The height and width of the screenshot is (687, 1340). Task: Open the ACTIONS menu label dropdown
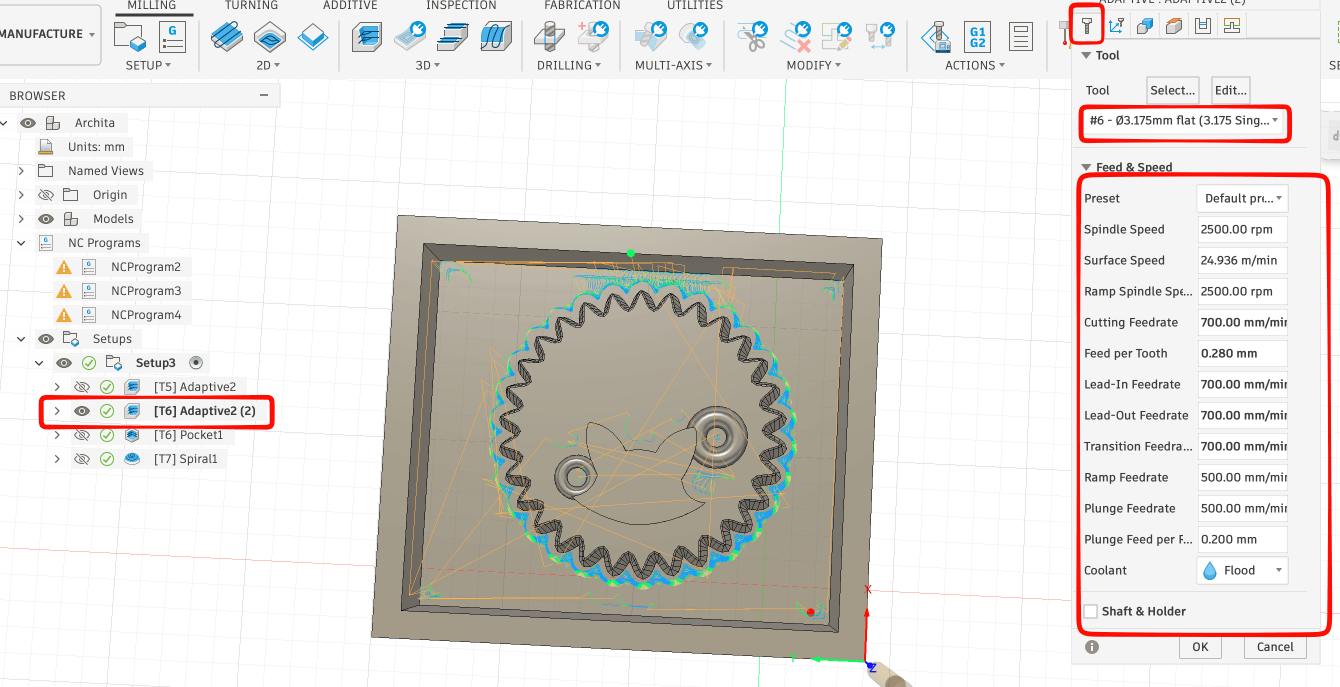[x=975, y=65]
